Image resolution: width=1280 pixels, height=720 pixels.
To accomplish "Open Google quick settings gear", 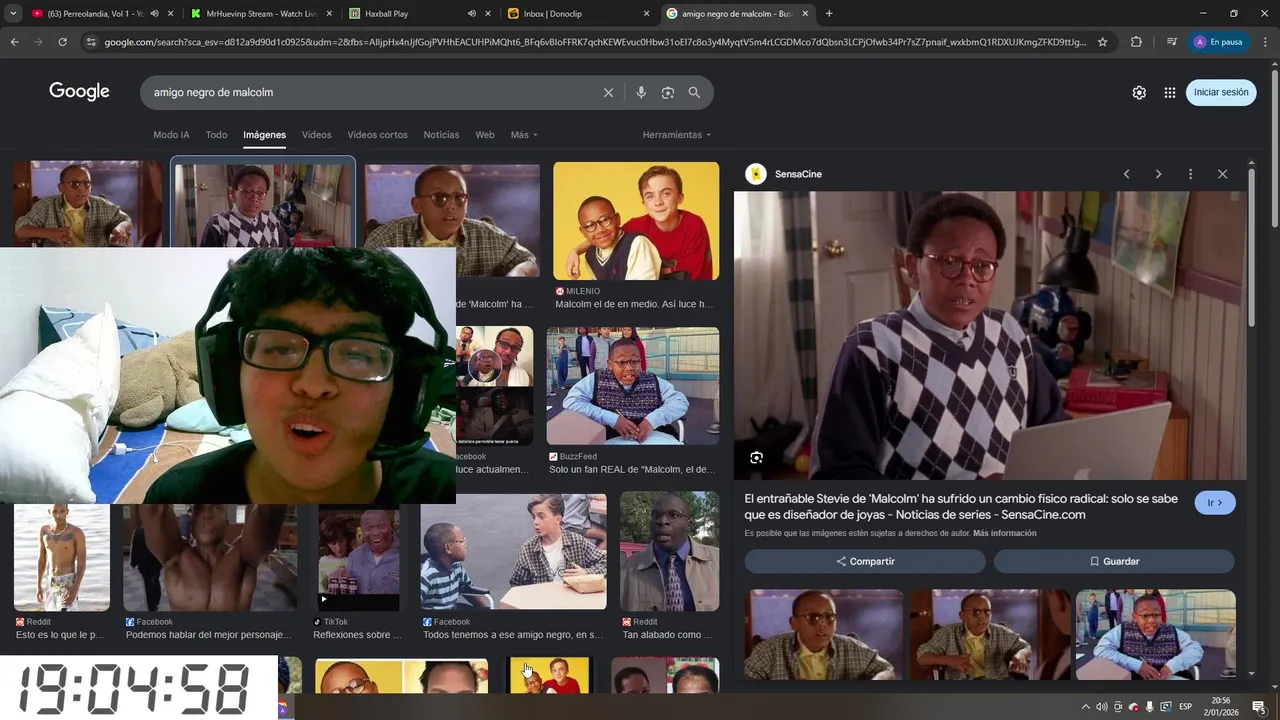I will 1139,92.
